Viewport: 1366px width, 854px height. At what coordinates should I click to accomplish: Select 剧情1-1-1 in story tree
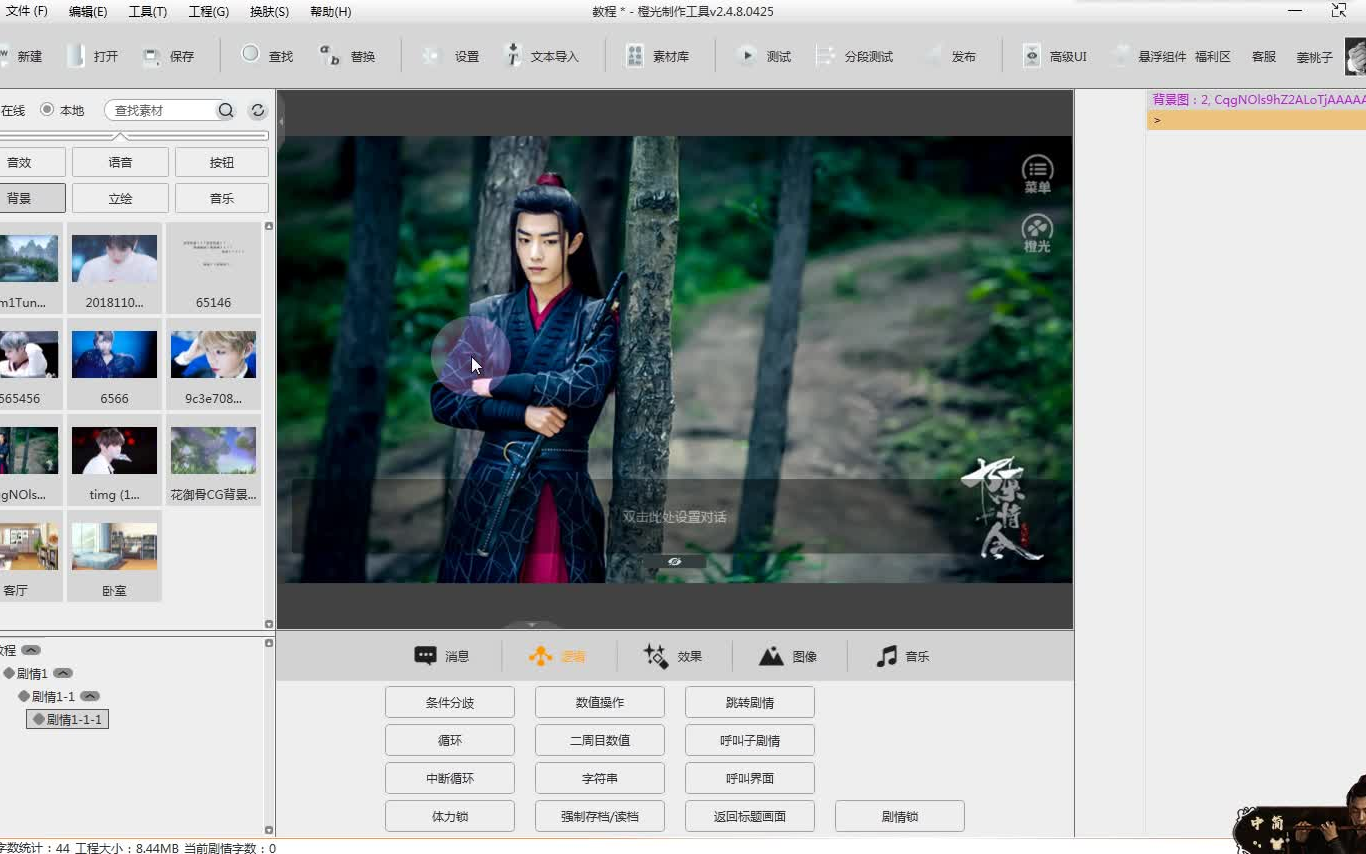click(67, 719)
